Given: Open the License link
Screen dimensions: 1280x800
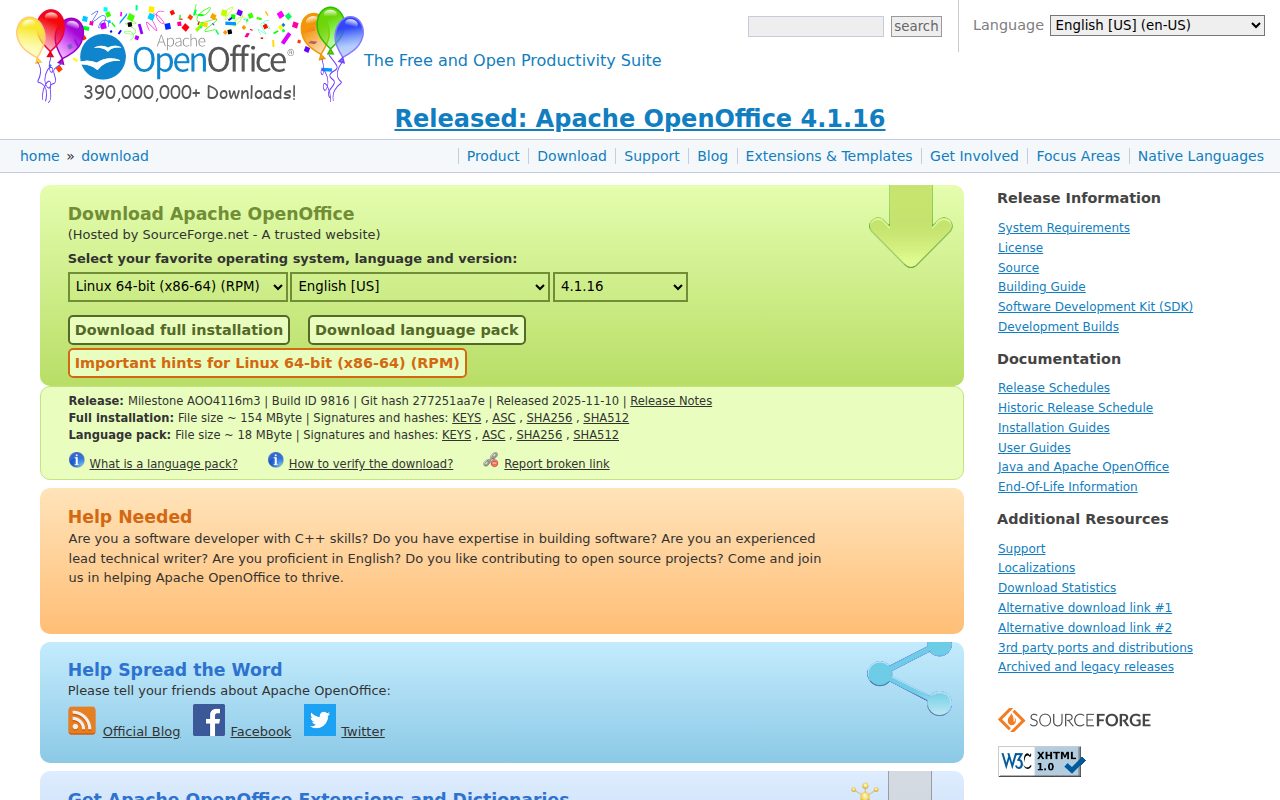Looking at the screenshot, I should coord(1020,248).
